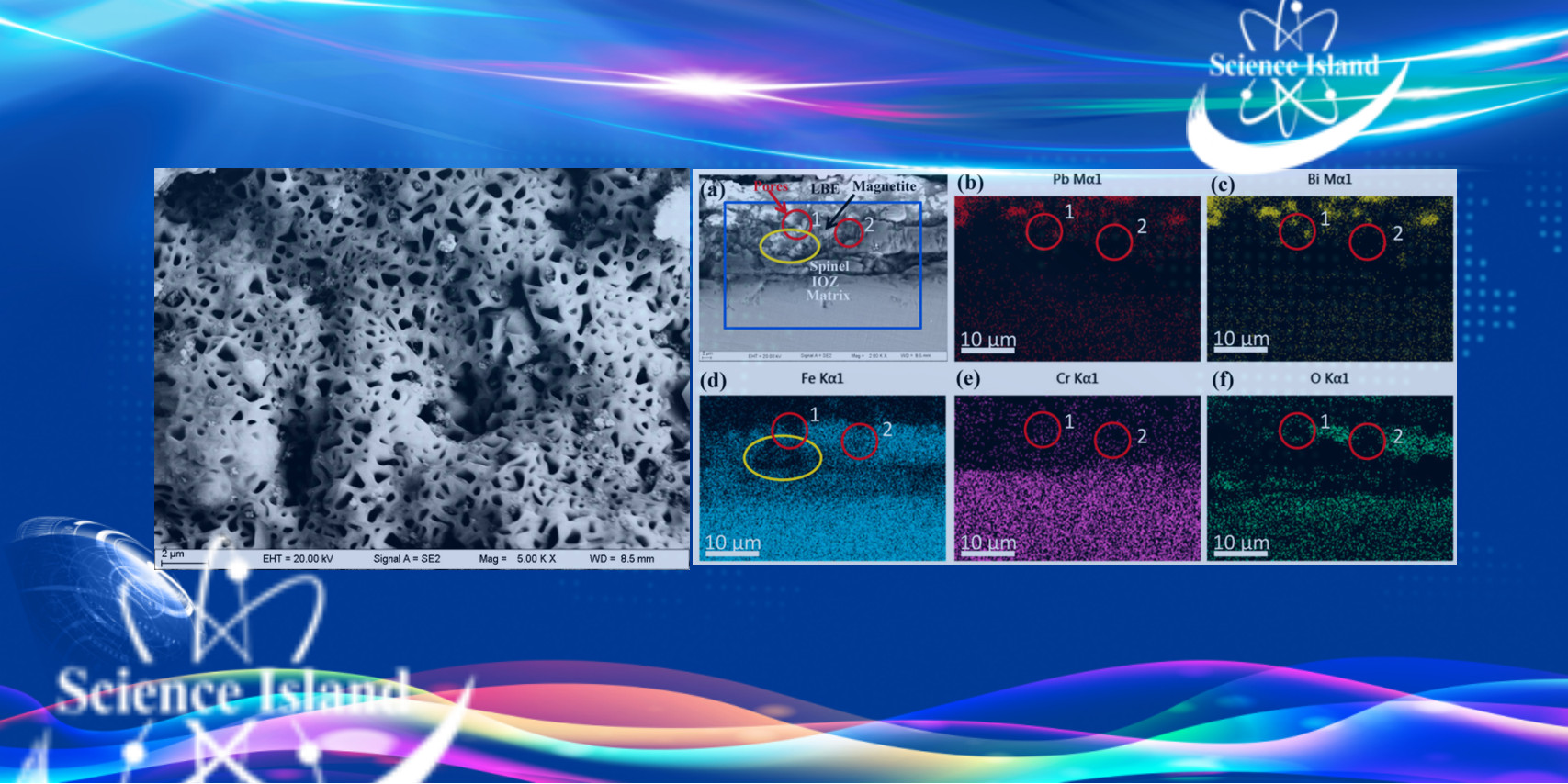The image size is (1568, 784).
Task: Click red circle 1 in Pb Mα1 map
Action: tap(1043, 231)
